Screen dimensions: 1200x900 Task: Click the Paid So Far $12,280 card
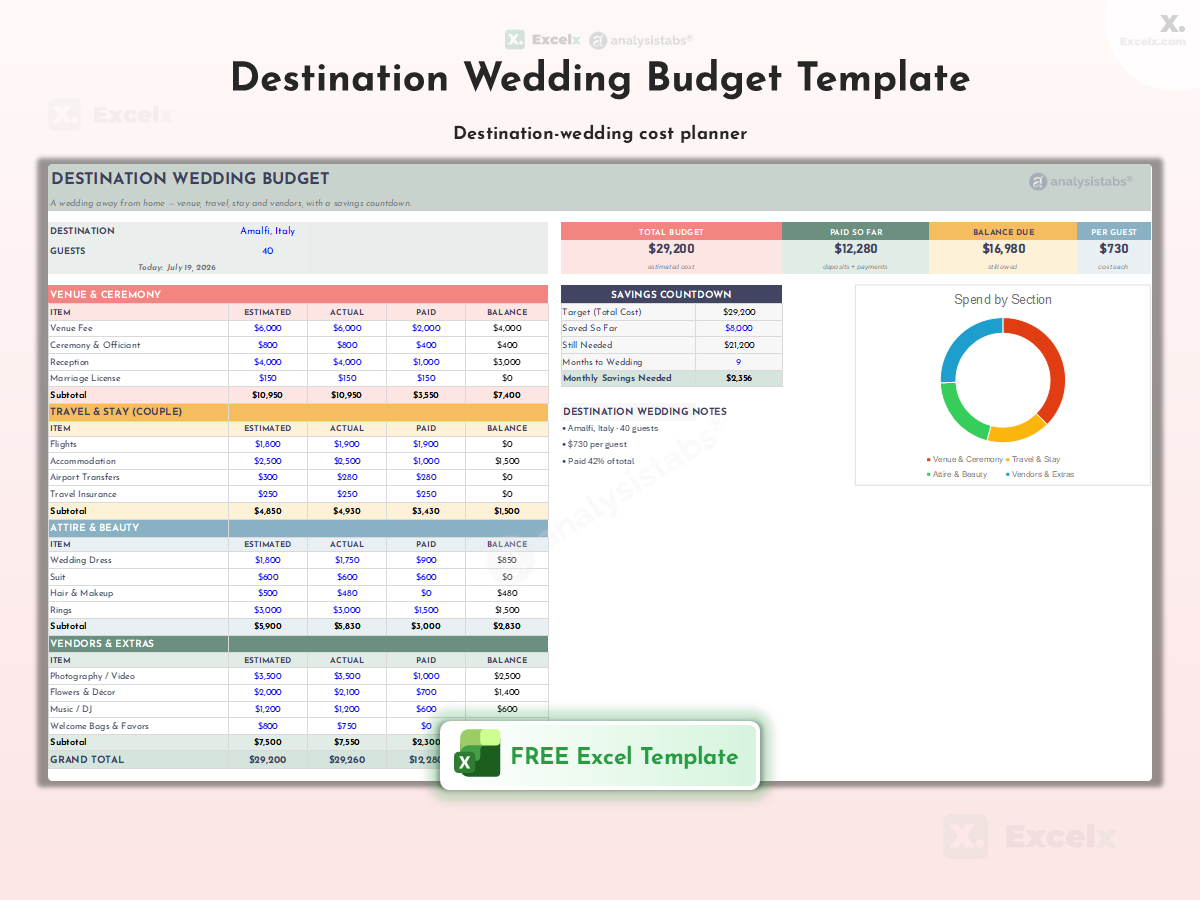(856, 248)
